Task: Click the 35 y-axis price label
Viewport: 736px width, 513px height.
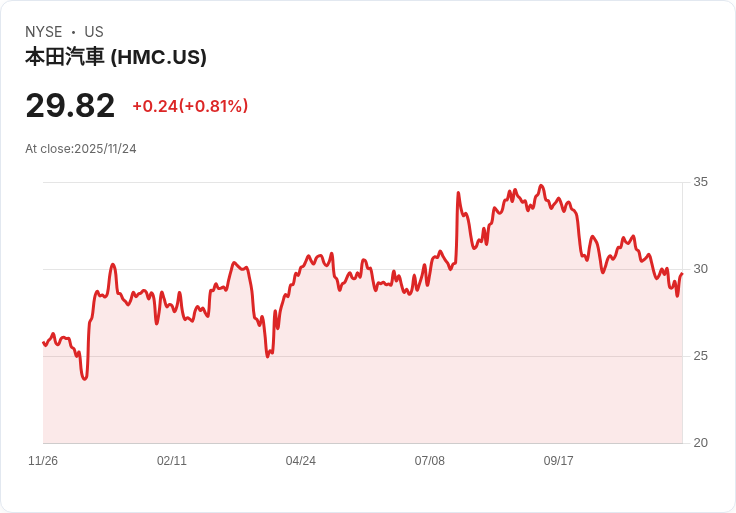Action: (701, 182)
